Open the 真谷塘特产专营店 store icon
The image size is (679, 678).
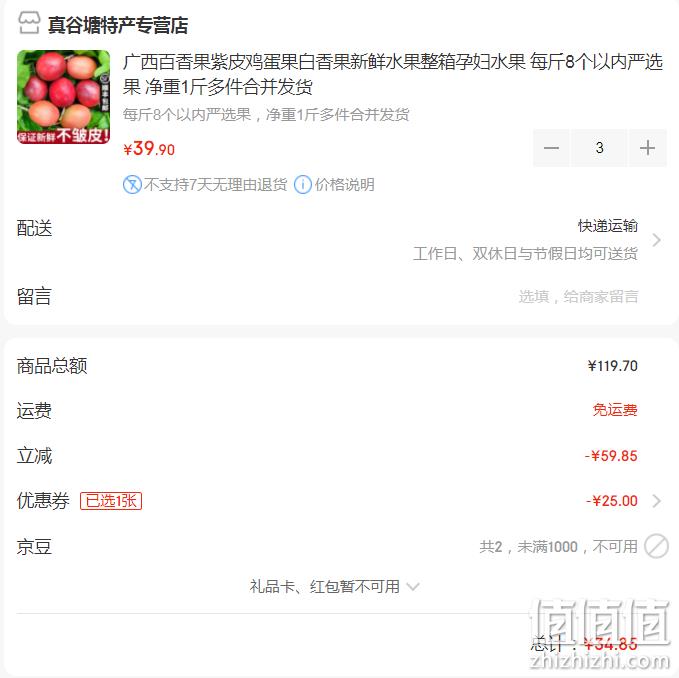point(29,23)
